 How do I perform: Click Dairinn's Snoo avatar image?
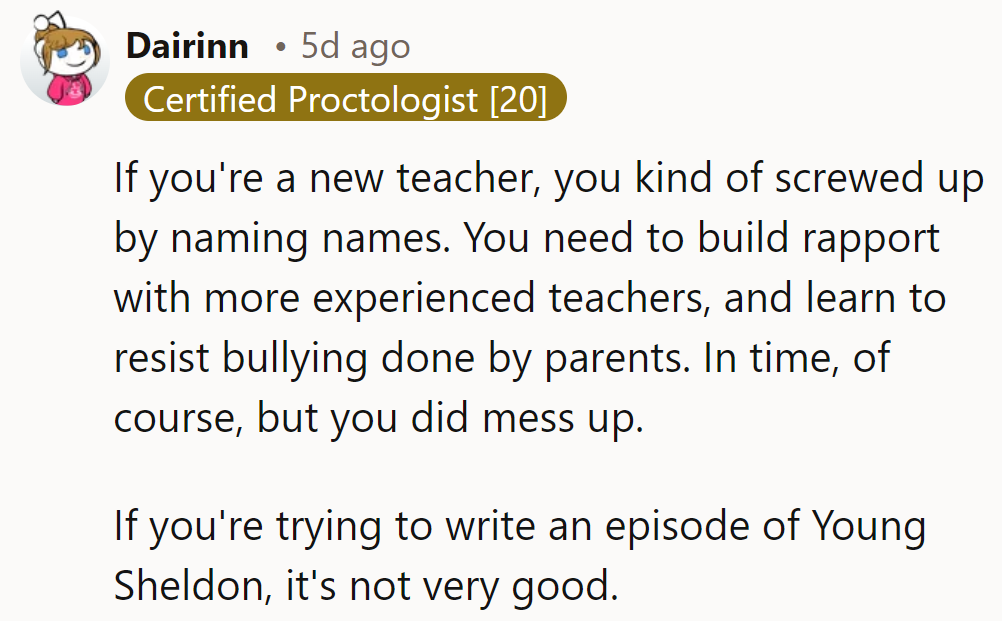pyautogui.click(x=65, y=60)
